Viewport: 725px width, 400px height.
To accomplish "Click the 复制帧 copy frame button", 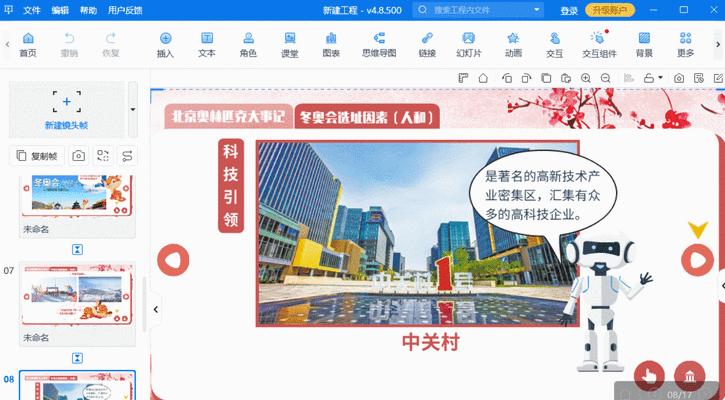I will click(37, 156).
